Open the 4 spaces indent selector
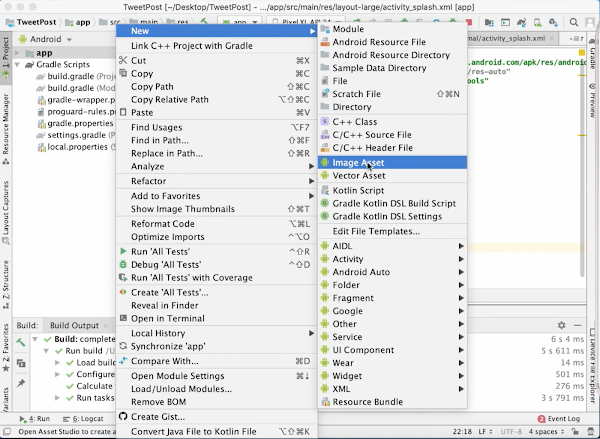600x439 pixels. point(546,432)
